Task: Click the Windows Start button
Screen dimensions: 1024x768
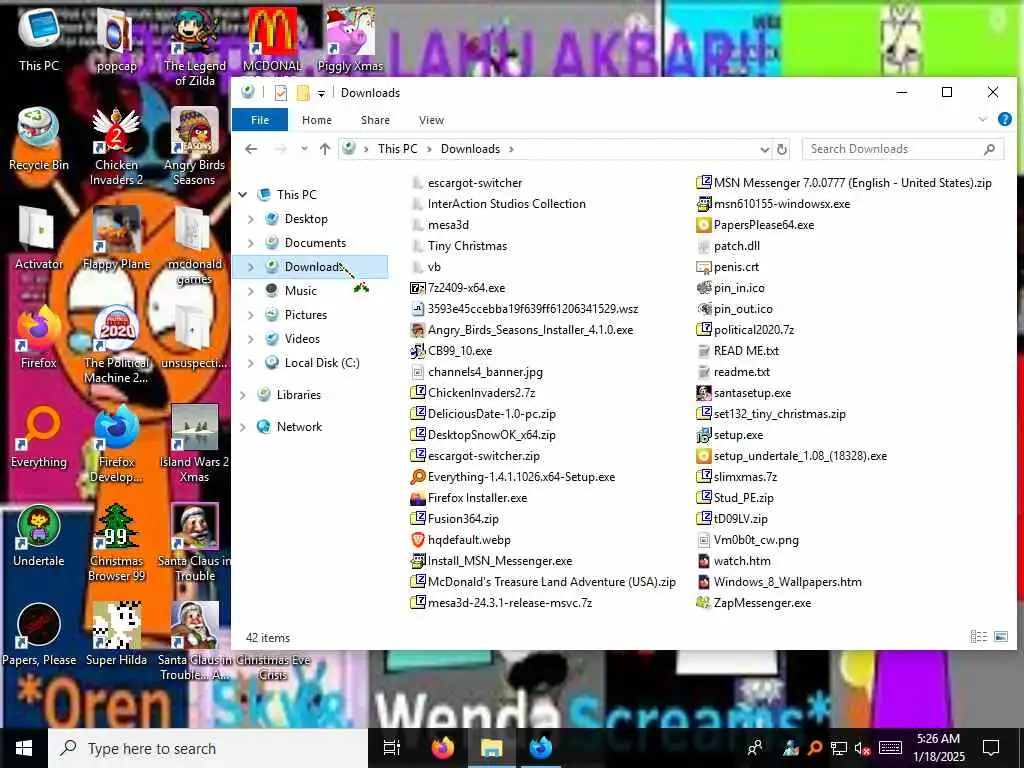Action: click(x=24, y=748)
